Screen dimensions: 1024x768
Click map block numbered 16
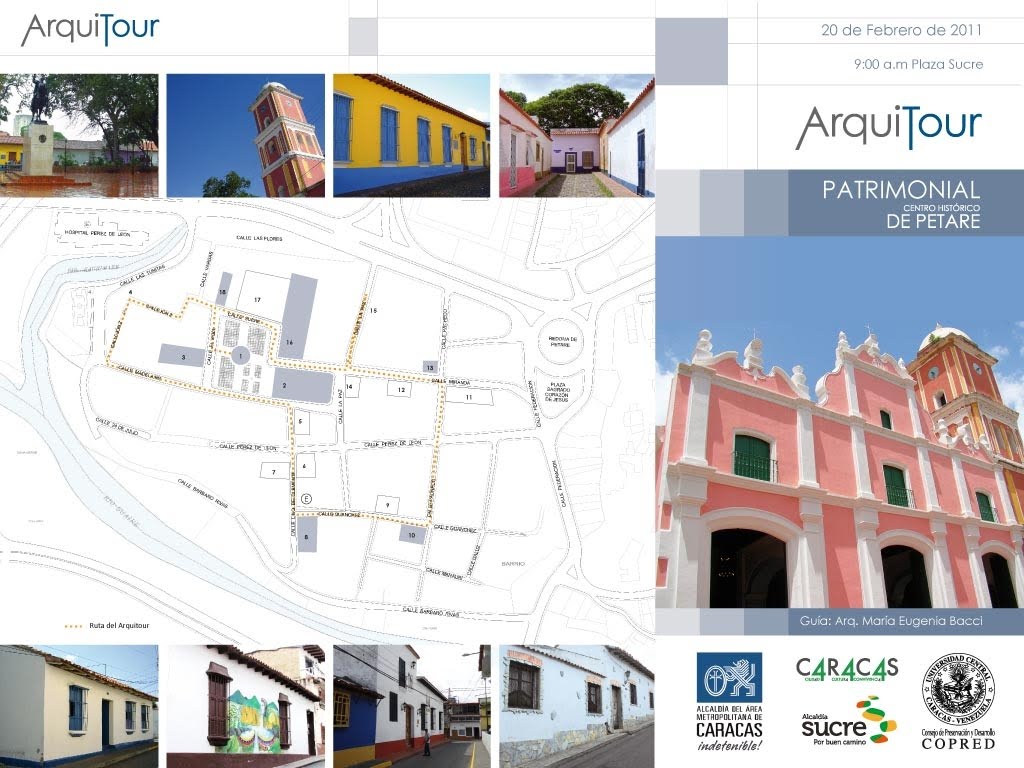(x=297, y=316)
